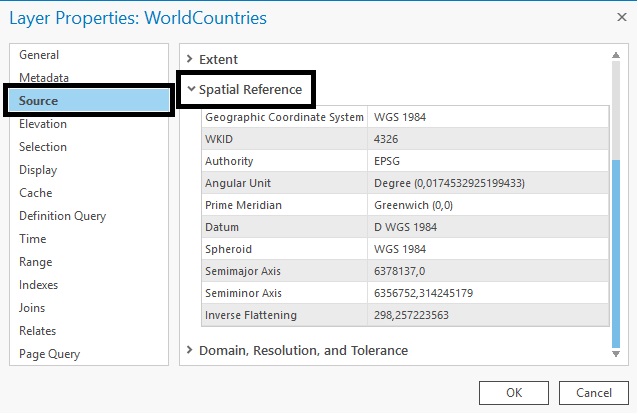638x414 pixels.
Task: Select the Source tab
Action: point(38,101)
